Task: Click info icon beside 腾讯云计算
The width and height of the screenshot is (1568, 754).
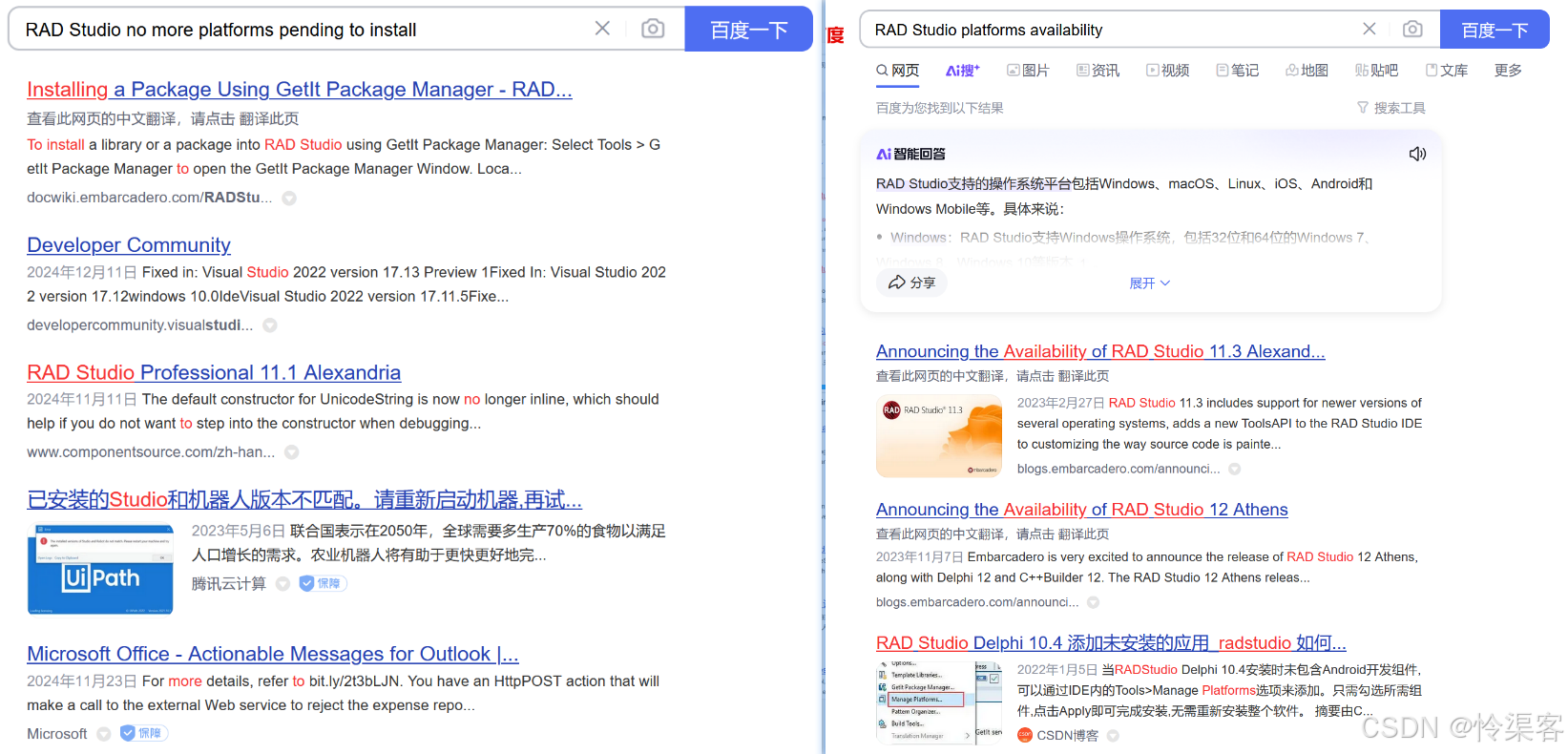Action: coord(282,584)
